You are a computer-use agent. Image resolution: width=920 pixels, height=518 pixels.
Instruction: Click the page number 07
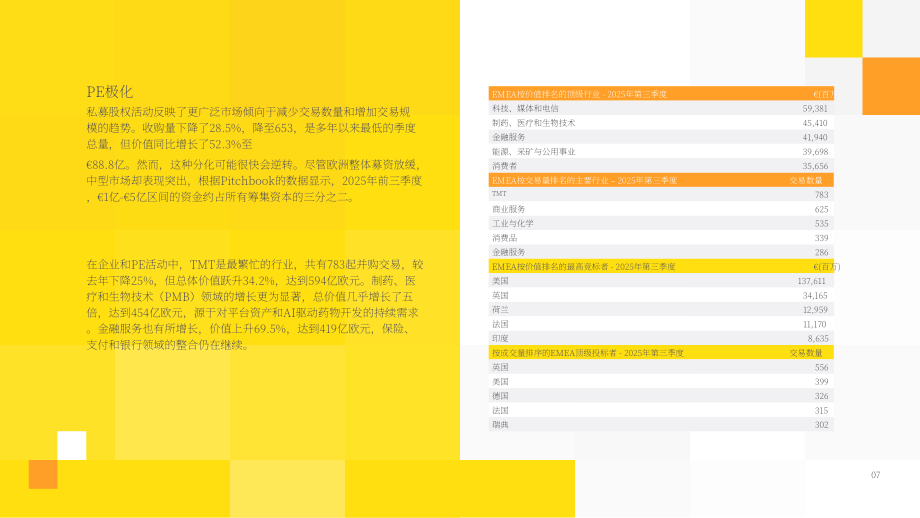(875, 475)
